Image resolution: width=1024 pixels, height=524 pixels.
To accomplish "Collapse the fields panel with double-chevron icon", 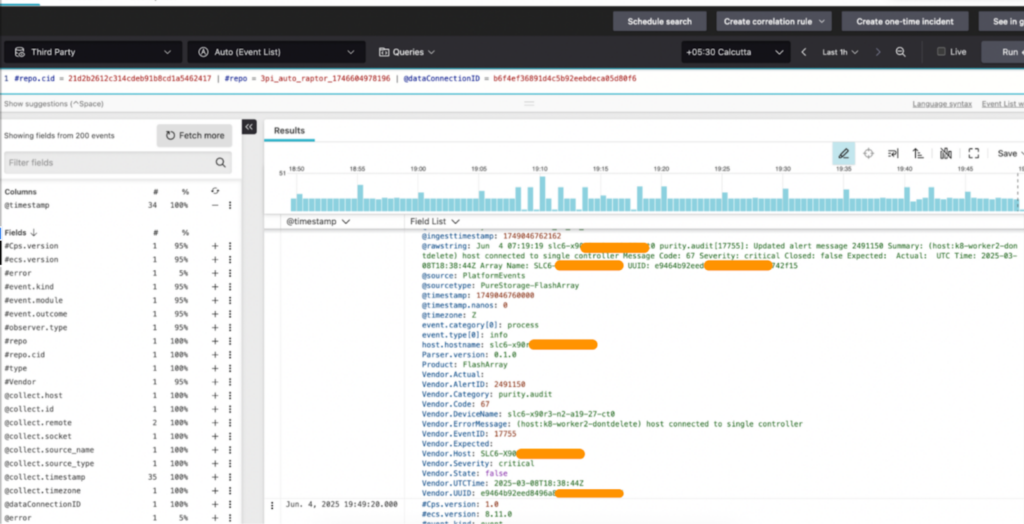I will 249,127.
